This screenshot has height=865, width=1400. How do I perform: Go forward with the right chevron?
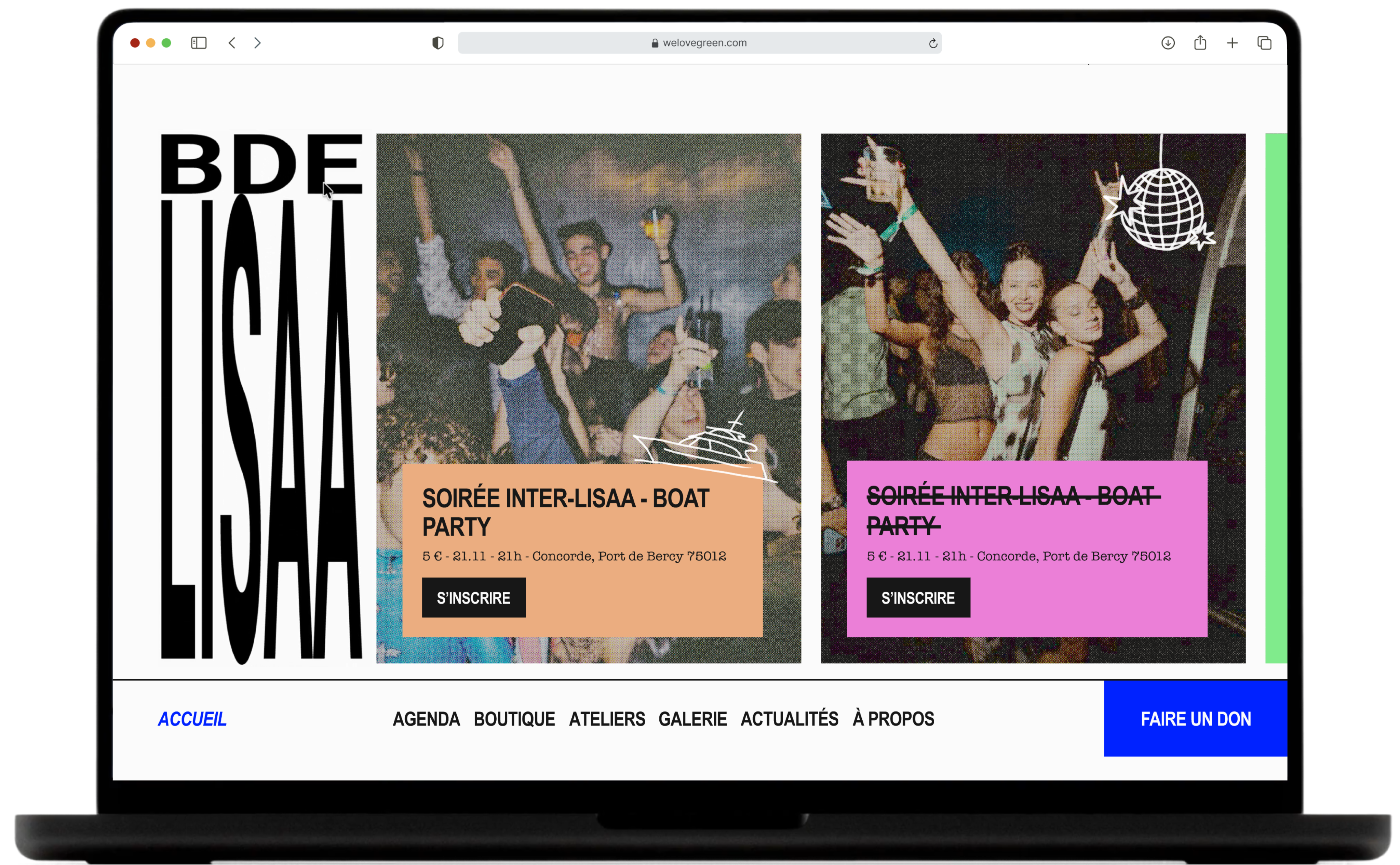point(257,43)
